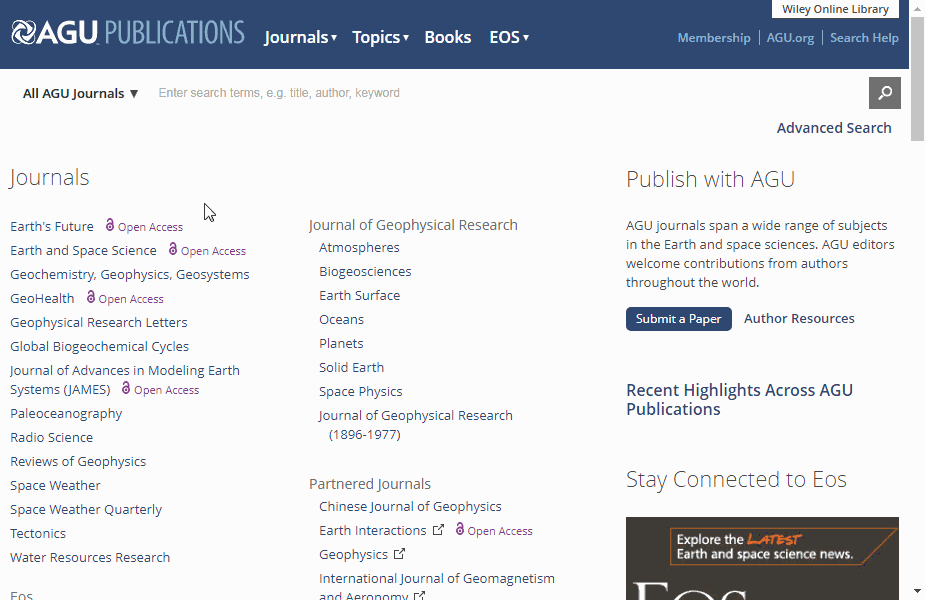Screen dimensions: 926x600
Task: Click the Open Access lock icon beside GeoHealth
Action: 90,297
